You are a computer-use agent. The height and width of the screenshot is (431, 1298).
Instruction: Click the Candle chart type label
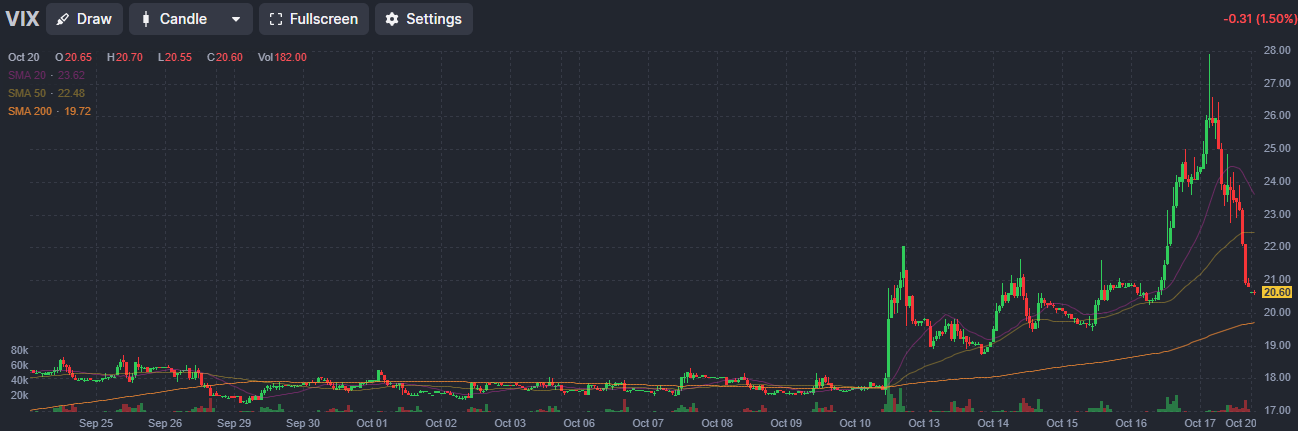[x=183, y=19]
